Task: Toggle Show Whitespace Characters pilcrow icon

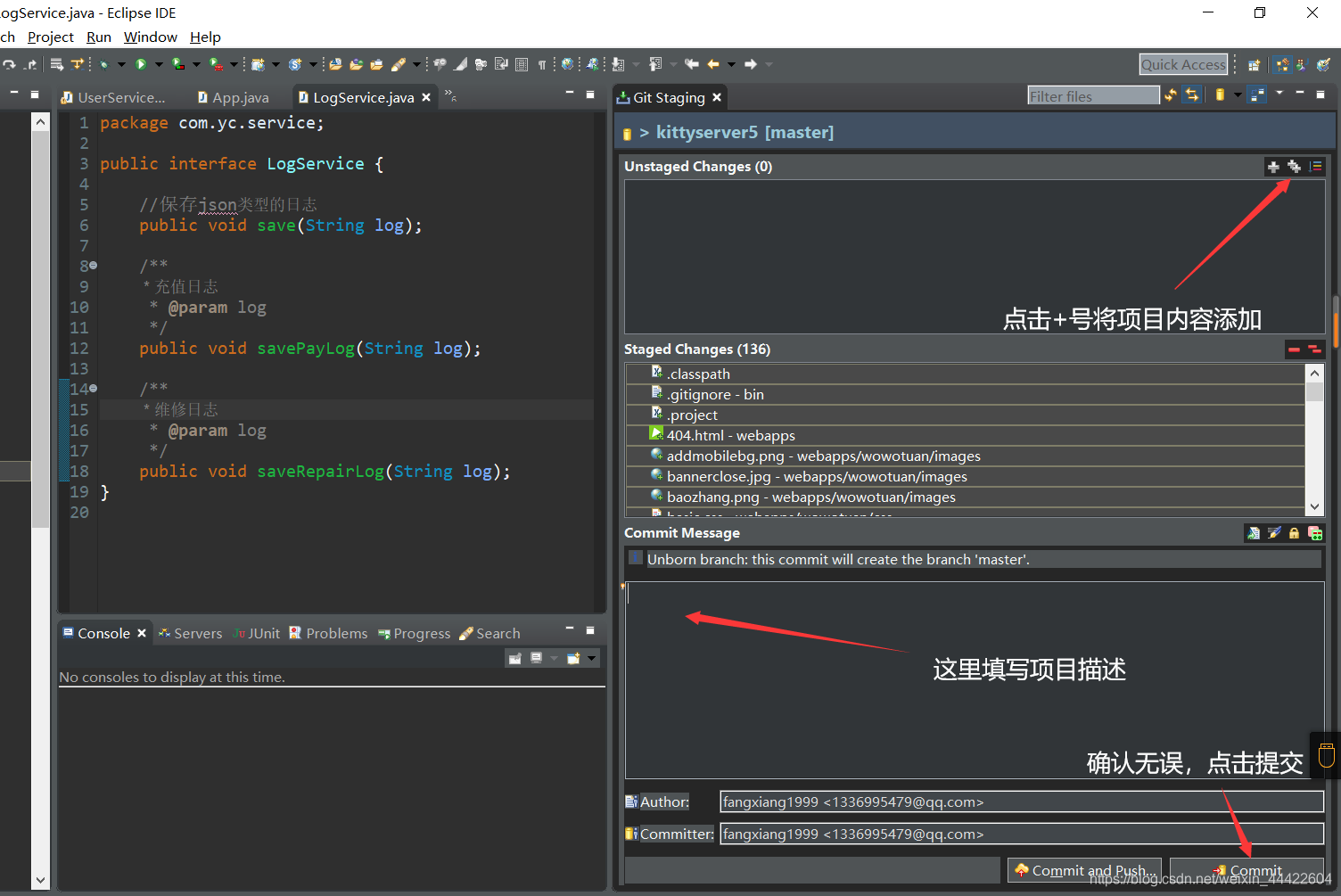Action: click(x=542, y=64)
